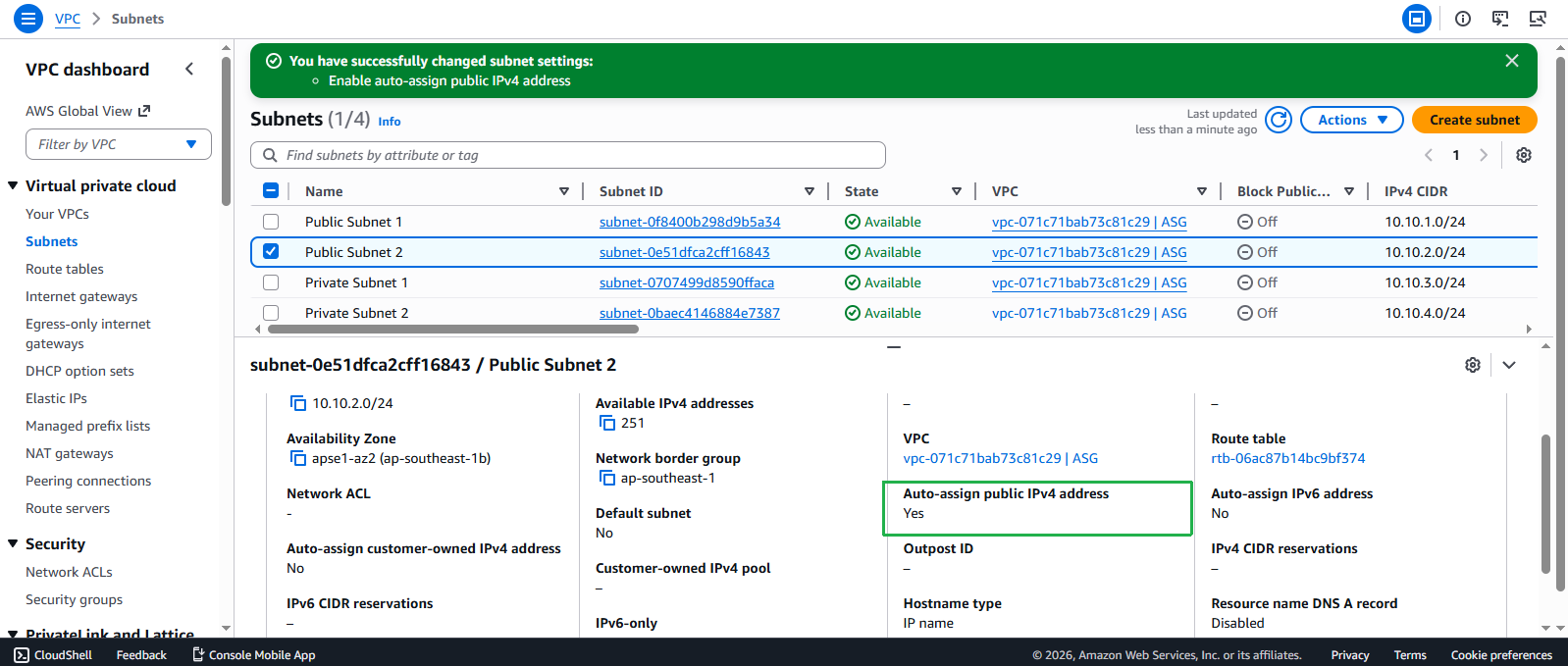This screenshot has width=1568, height=666.
Task: Collapse the Virtual private cloud section
Action: pyautogui.click(x=13, y=185)
